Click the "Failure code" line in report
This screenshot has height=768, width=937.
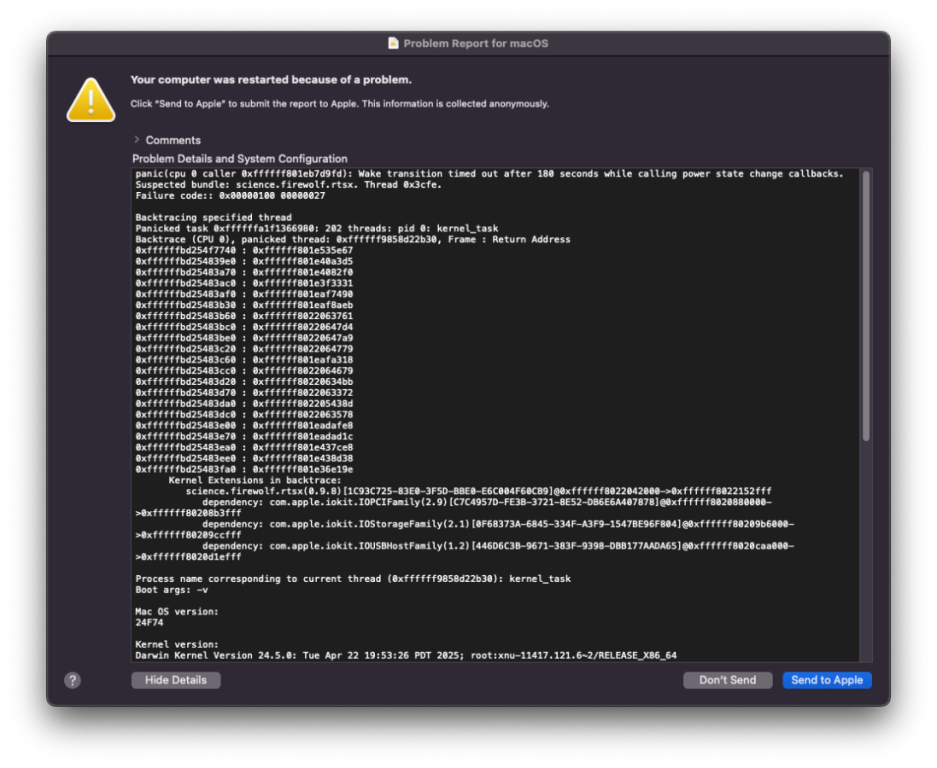point(230,196)
